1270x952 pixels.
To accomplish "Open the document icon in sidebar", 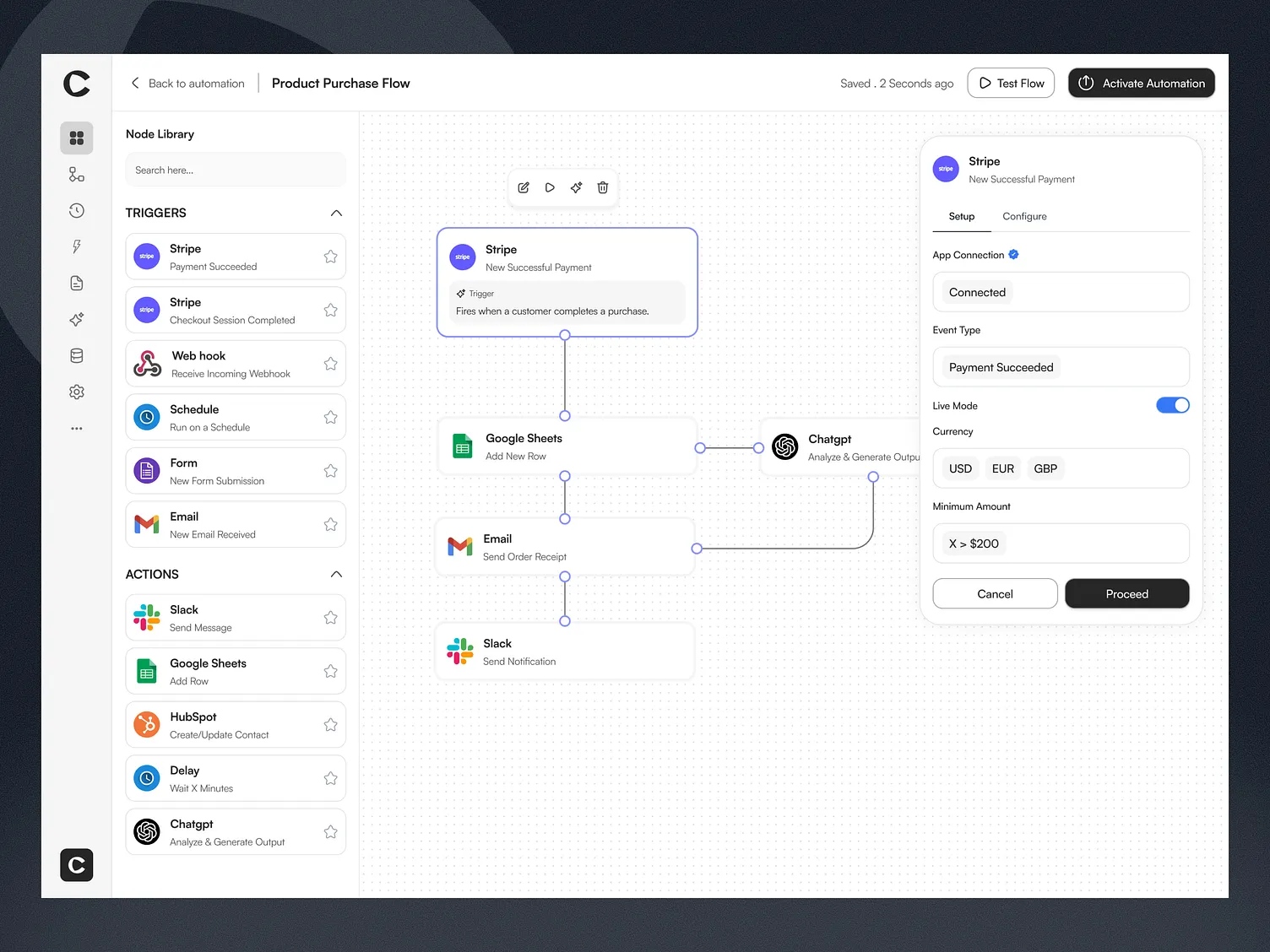I will (x=77, y=283).
